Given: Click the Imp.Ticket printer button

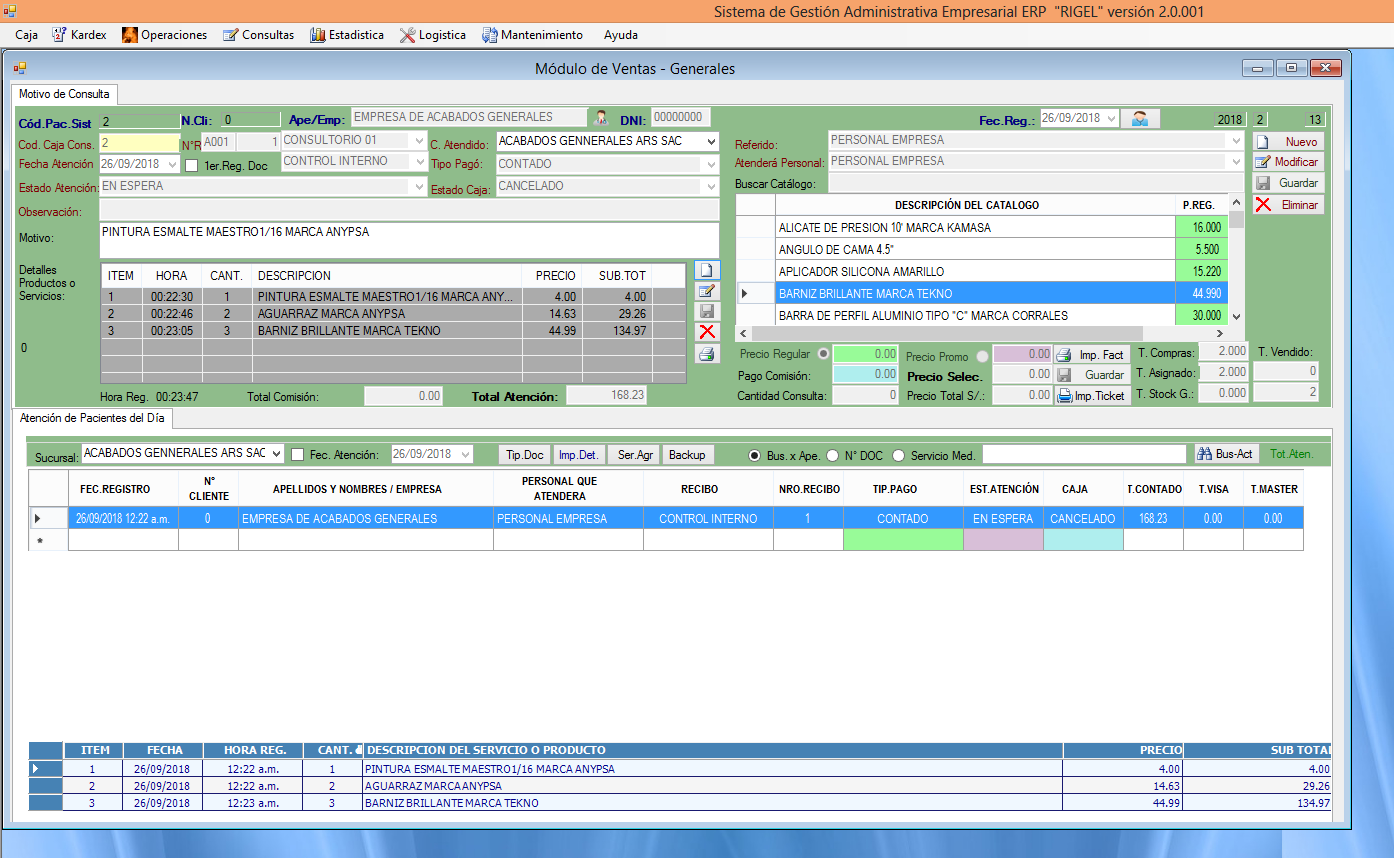Looking at the screenshot, I should pyautogui.click(x=1091, y=396).
